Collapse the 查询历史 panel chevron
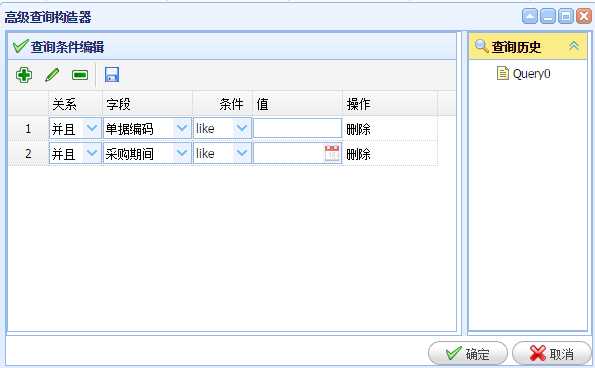The image size is (595, 368). pos(574,46)
